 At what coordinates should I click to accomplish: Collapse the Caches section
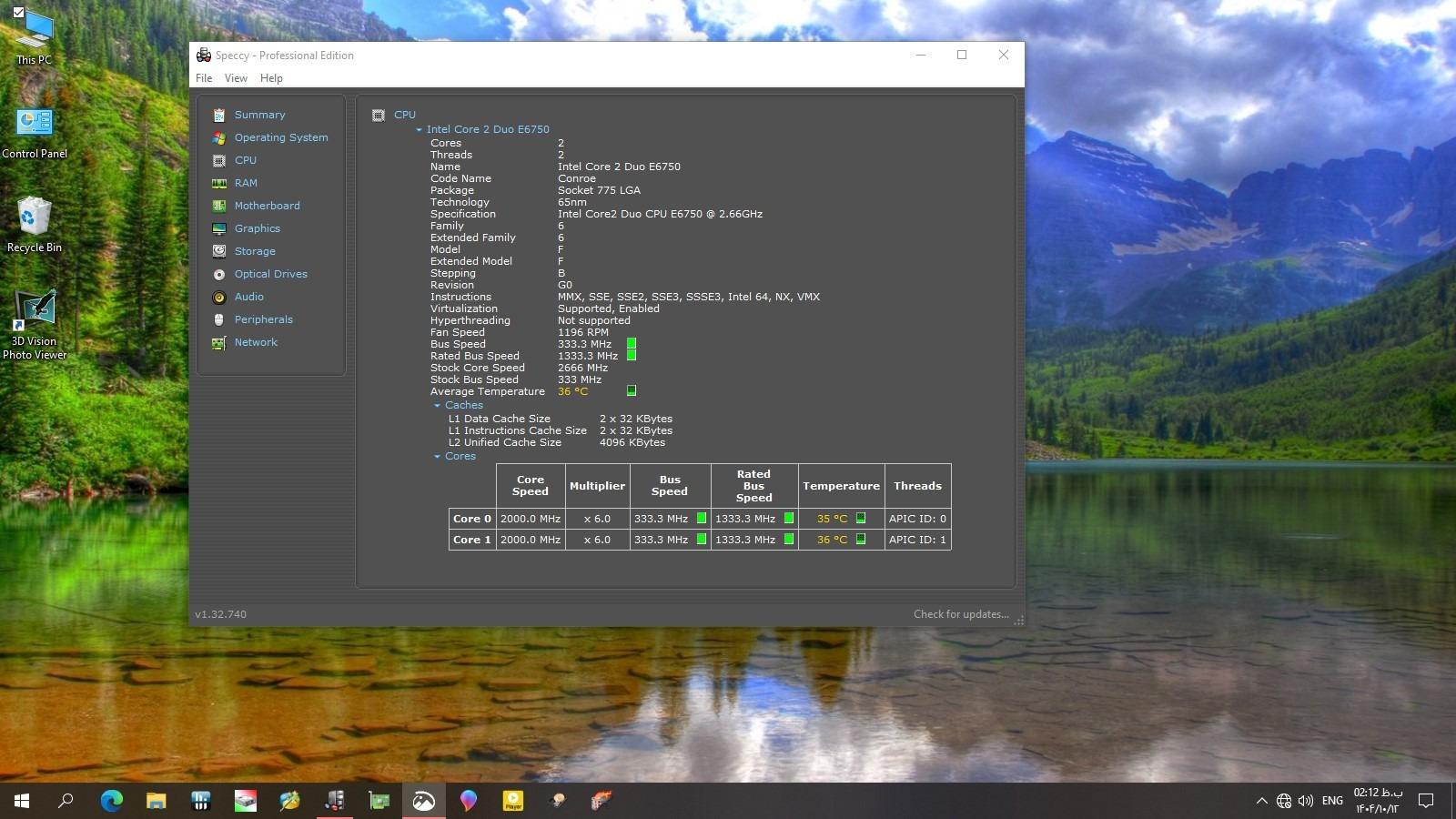[x=438, y=405]
